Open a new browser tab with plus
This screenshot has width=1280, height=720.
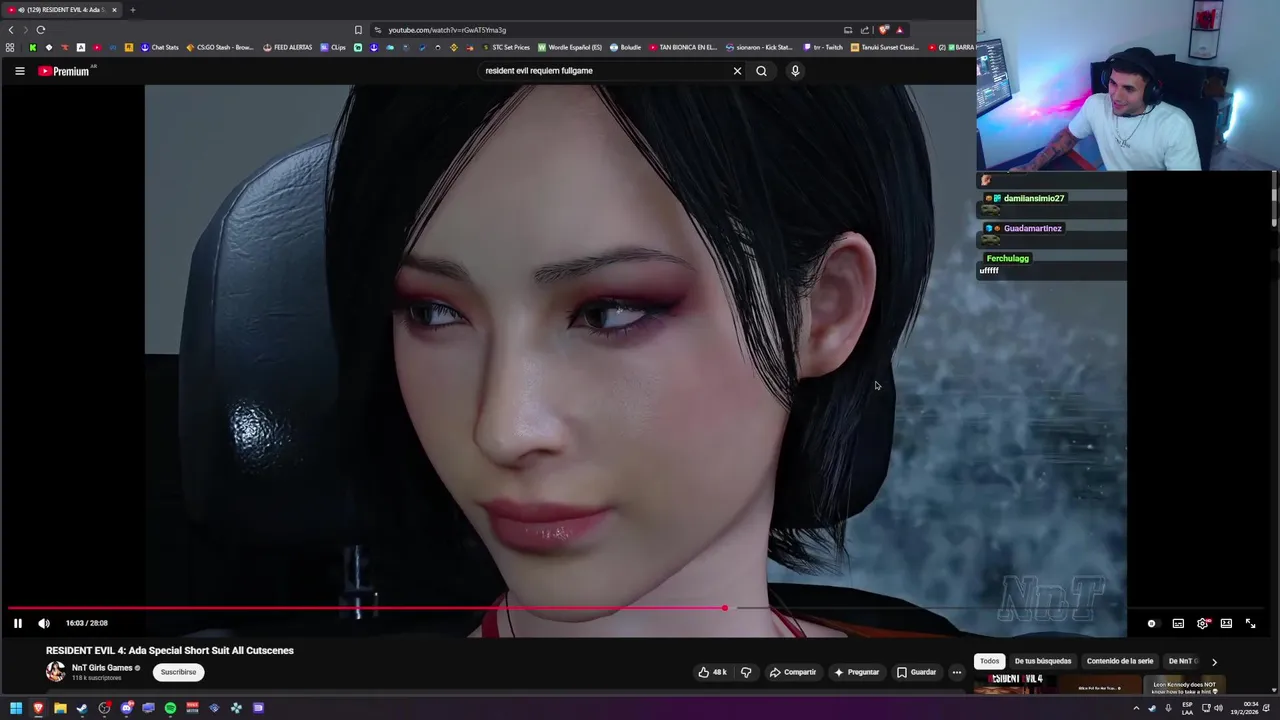[132, 10]
